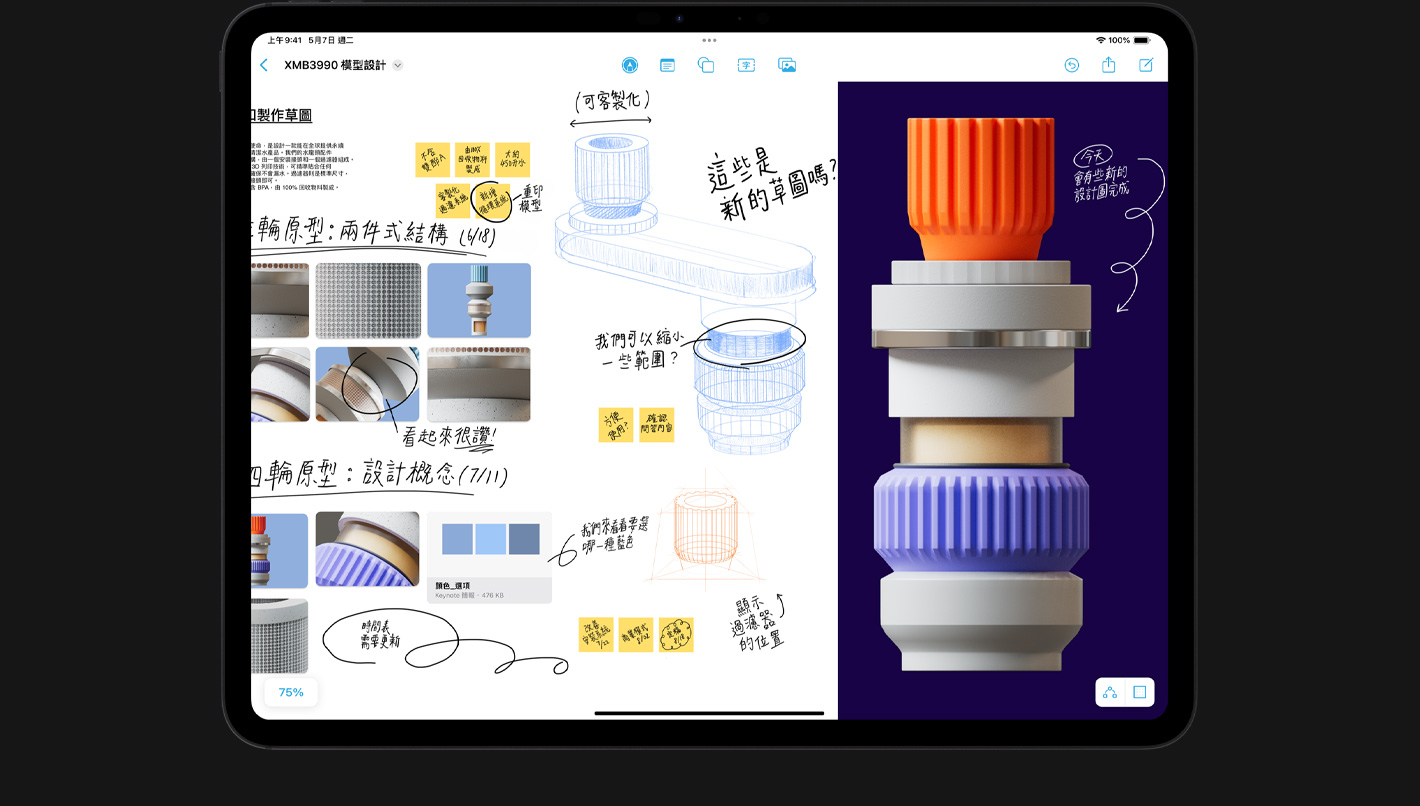
Task: Undo the last action
Action: pos(1071,65)
